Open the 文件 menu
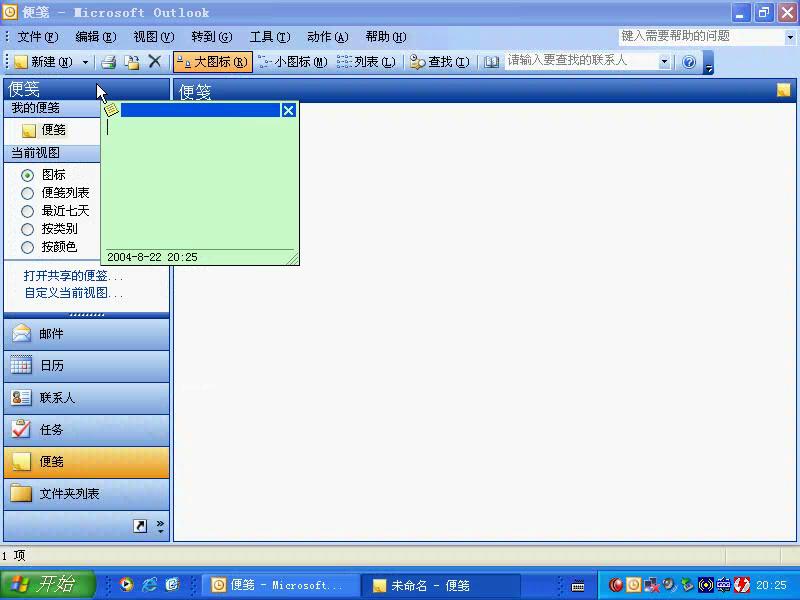Viewport: 800px width, 600px height. click(38, 37)
